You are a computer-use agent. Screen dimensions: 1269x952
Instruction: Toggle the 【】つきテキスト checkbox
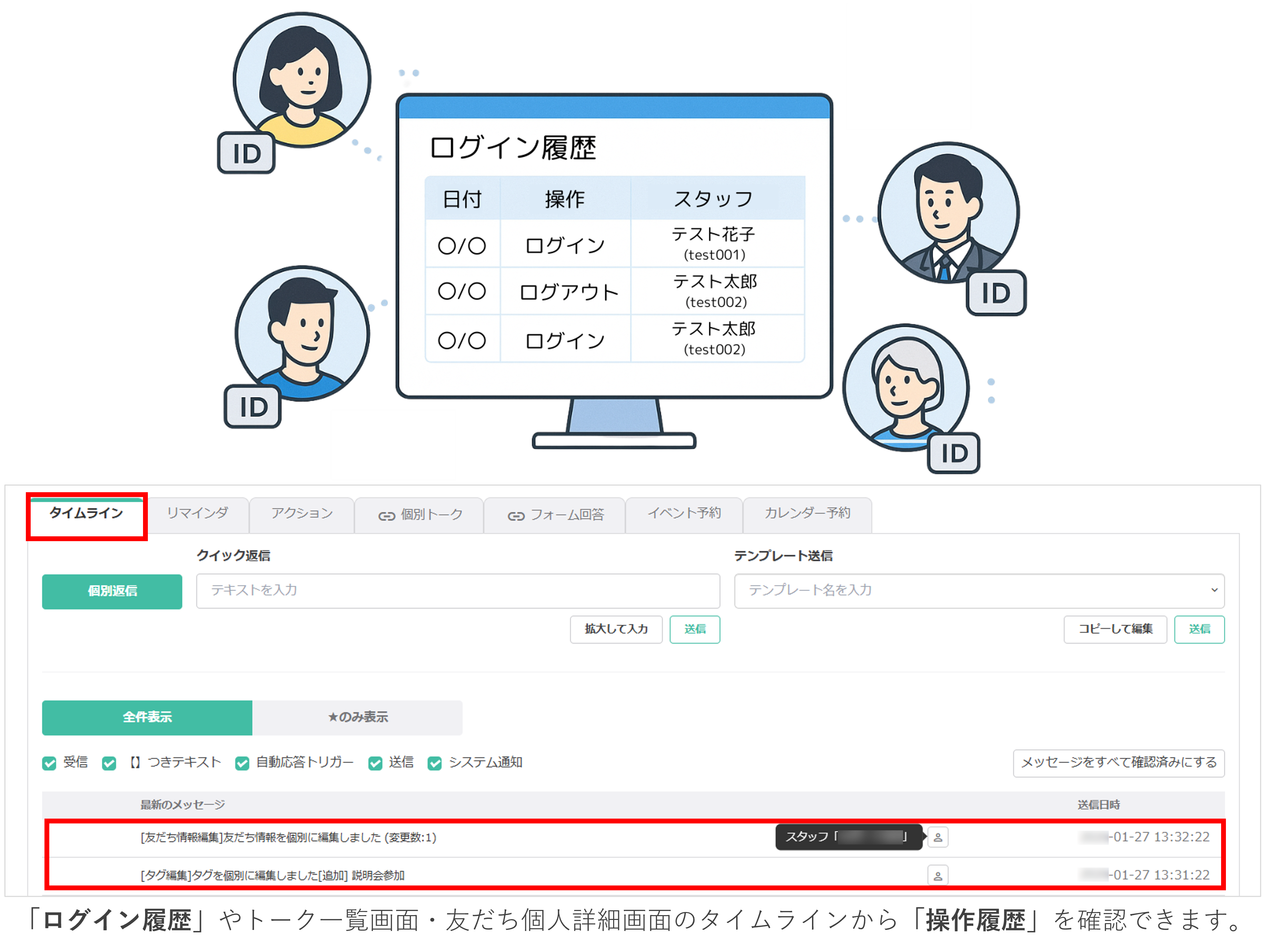[109, 763]
